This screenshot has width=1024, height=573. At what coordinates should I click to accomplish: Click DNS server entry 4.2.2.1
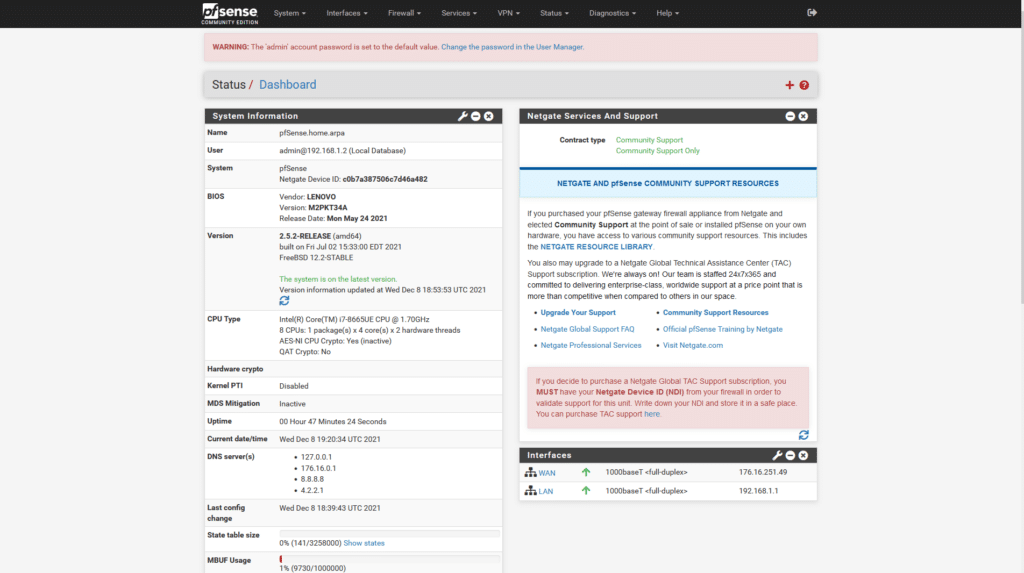point(312,490)
